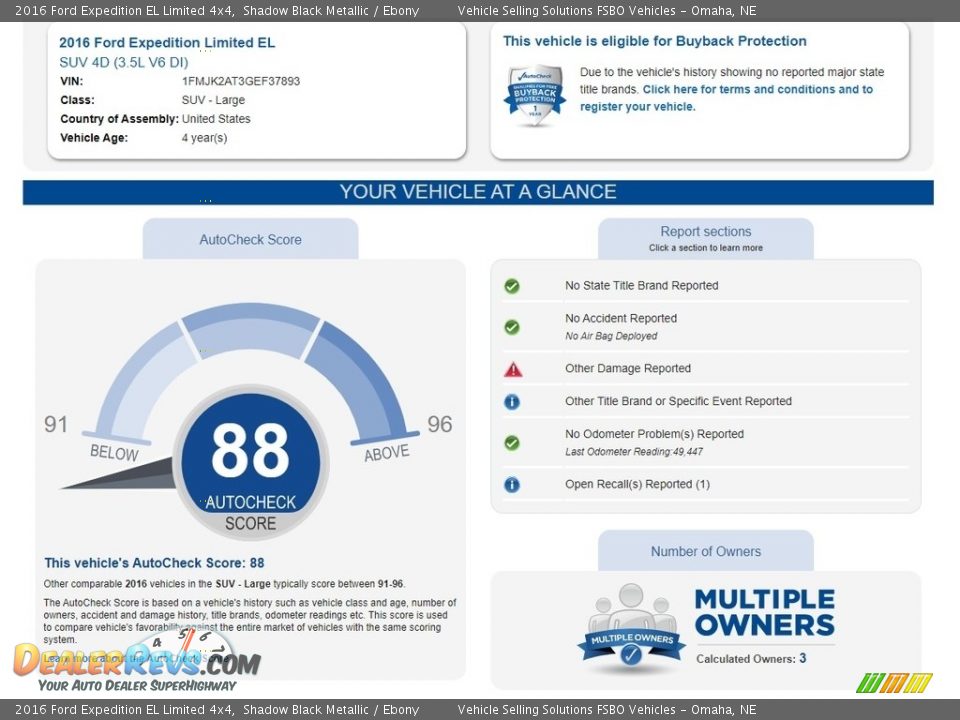Image resolution: width=960 pixels, height=720 pixels.
Task: Click green check beside No Odometer Problem
Action: (512, 443)
